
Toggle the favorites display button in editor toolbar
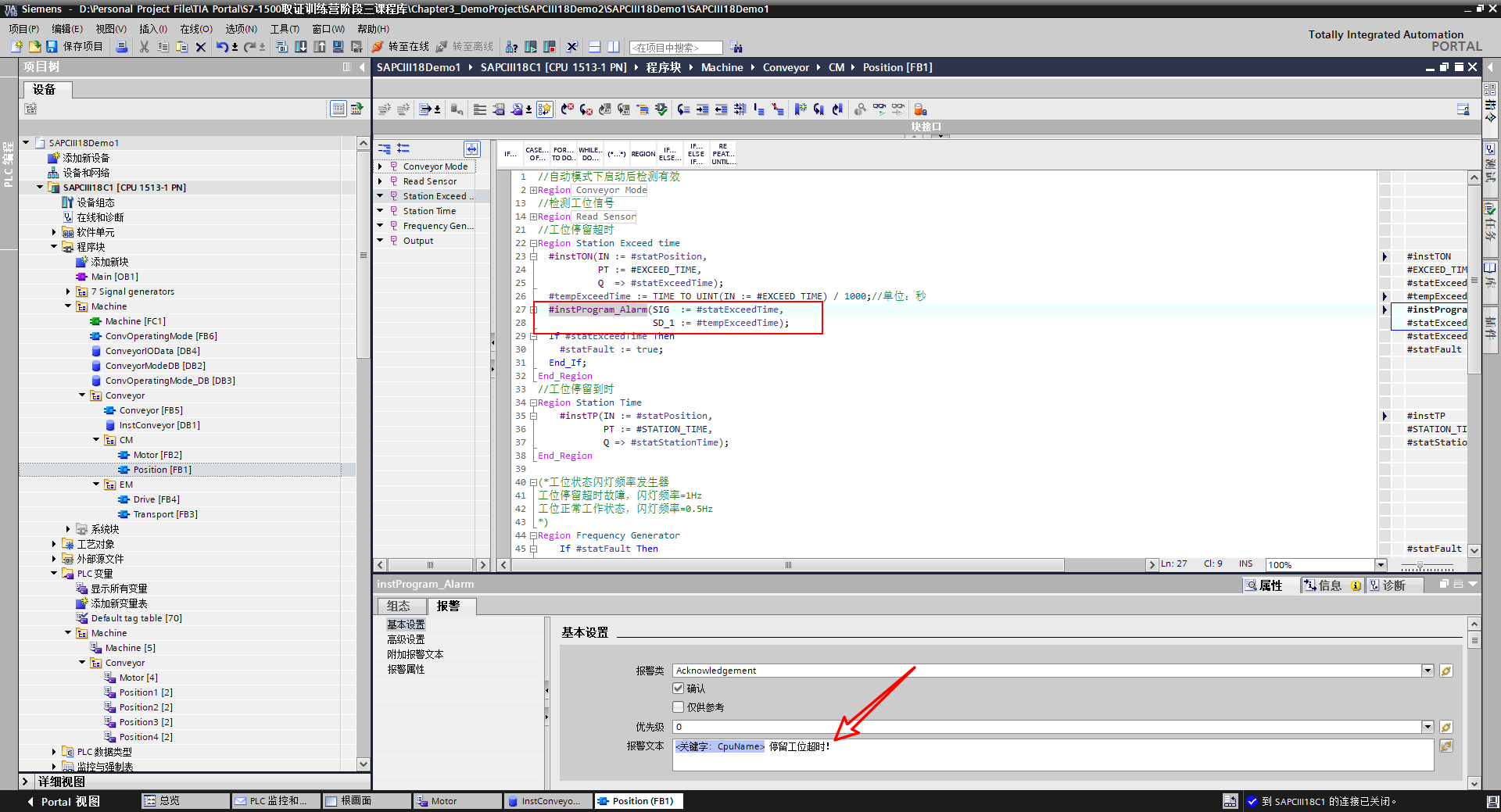tap(545, 109)
